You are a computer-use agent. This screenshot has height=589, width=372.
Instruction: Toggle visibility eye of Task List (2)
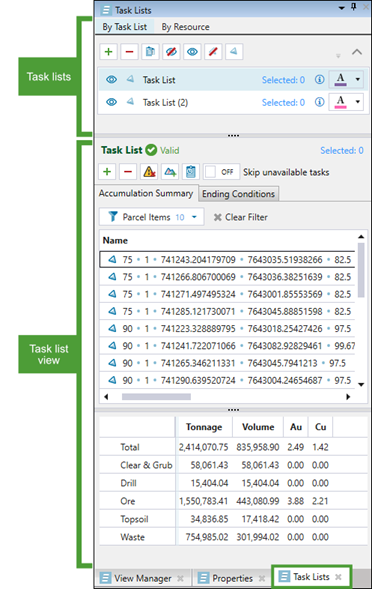click(x=111, y=102)
